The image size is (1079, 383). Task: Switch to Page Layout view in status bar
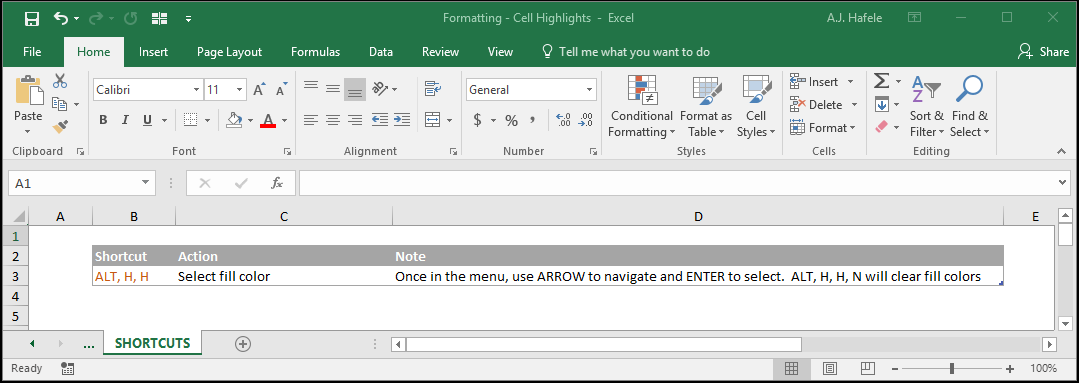click(830, 368)
